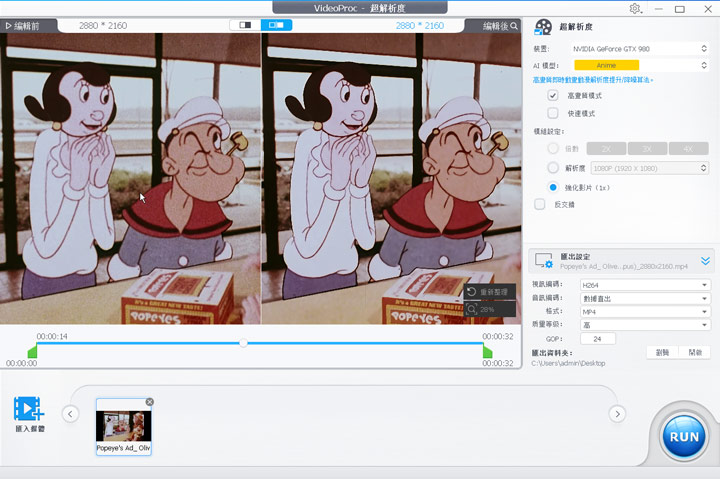
Task: Click the 重新整理 refresh preview button
Action: pyautogui.click(x=489, y=292)
